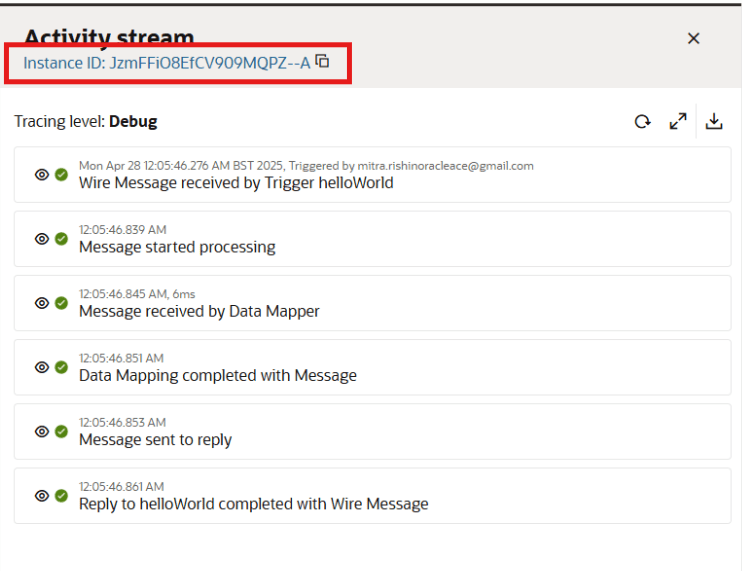Image resolution: width=742 pixels, height=571 pixels.
Task: Download the activity stream log
Action: pos(714,122)
